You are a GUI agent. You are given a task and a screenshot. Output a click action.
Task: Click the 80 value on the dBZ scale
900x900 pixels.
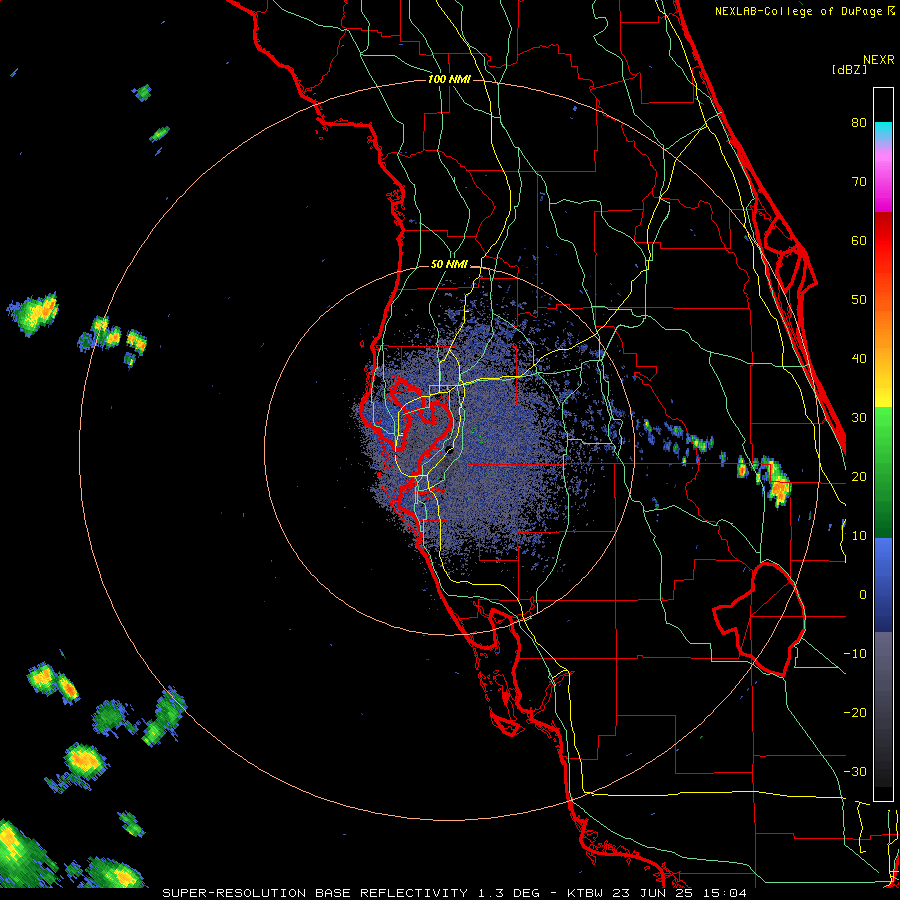pos(859,123)
